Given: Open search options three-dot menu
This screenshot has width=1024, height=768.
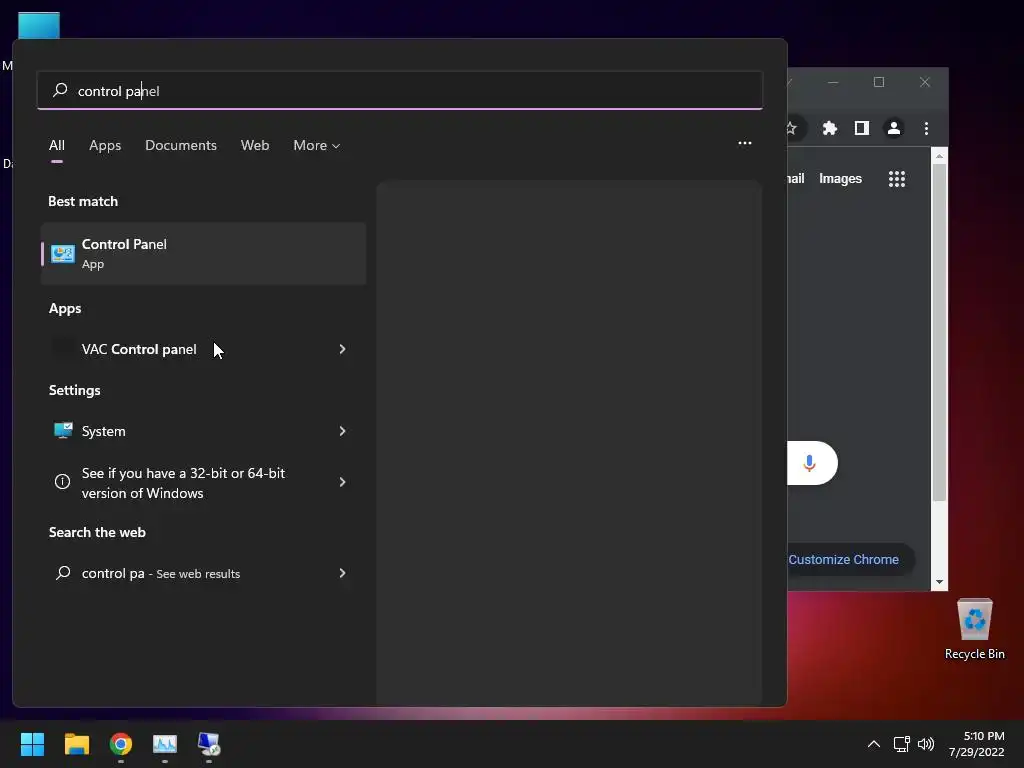Looking at the screenshot, I should pos(744,143).
